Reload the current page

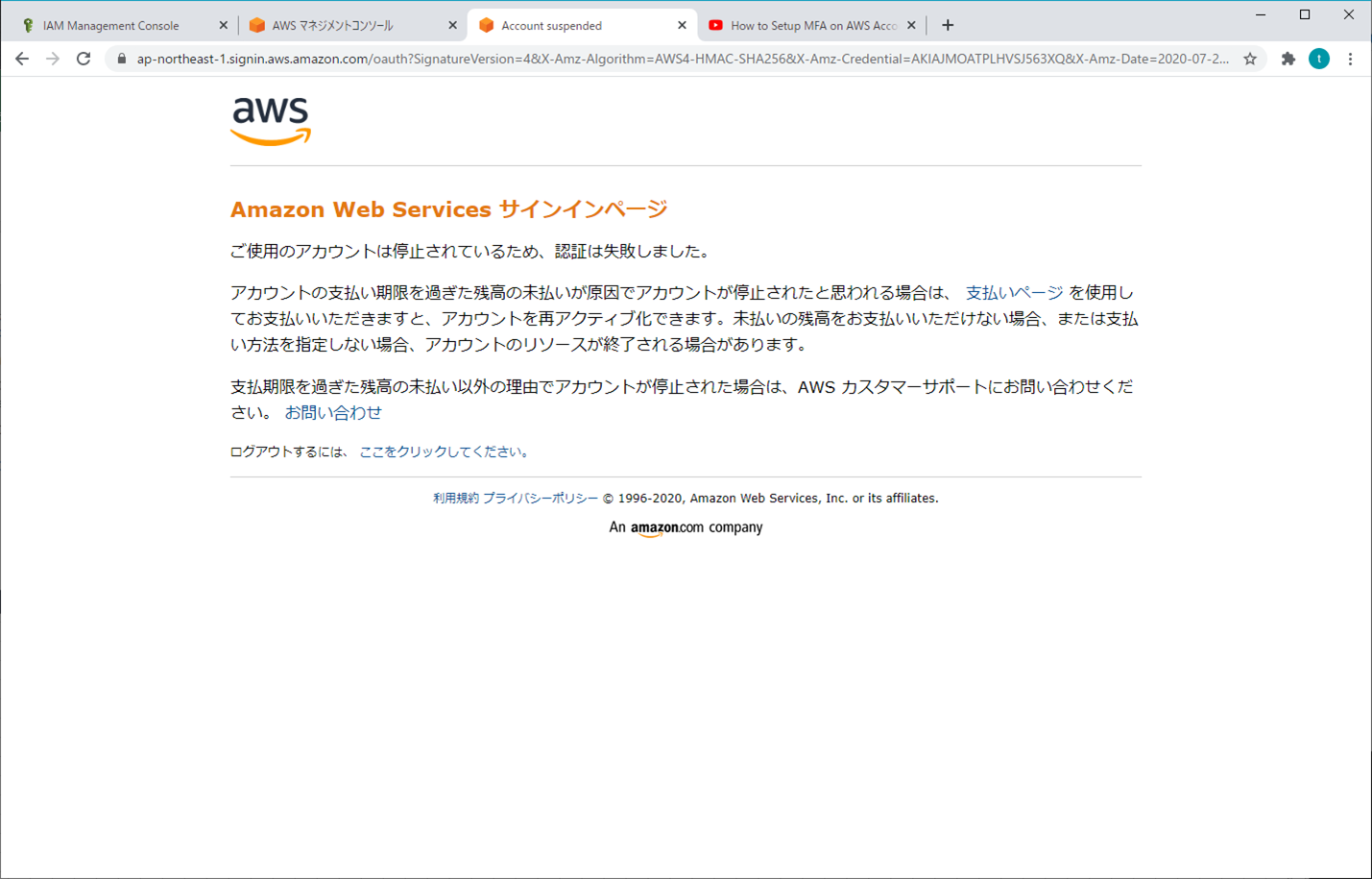[x=84, y=59]
